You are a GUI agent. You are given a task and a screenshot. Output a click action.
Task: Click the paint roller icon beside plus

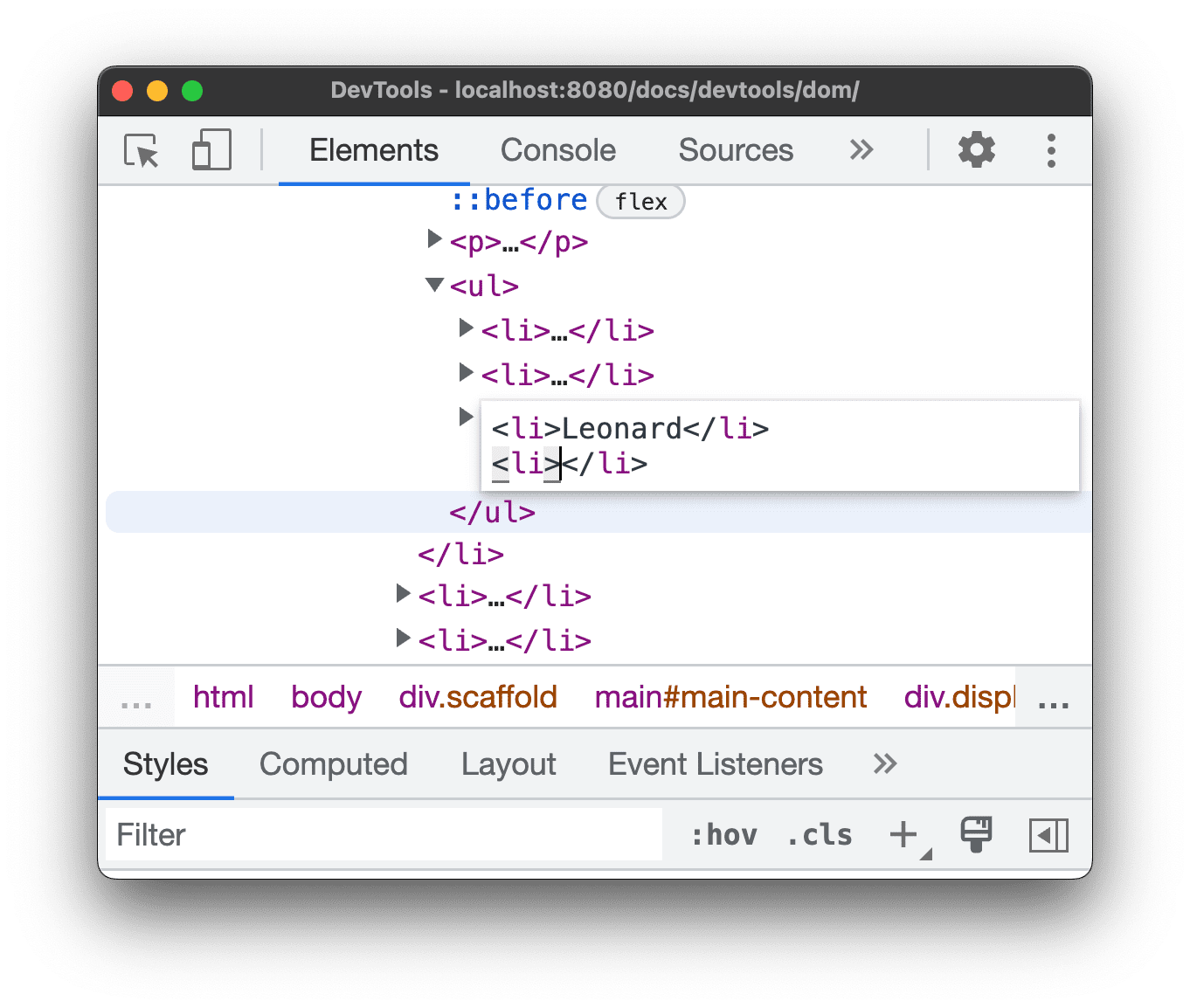pos(975,834)
